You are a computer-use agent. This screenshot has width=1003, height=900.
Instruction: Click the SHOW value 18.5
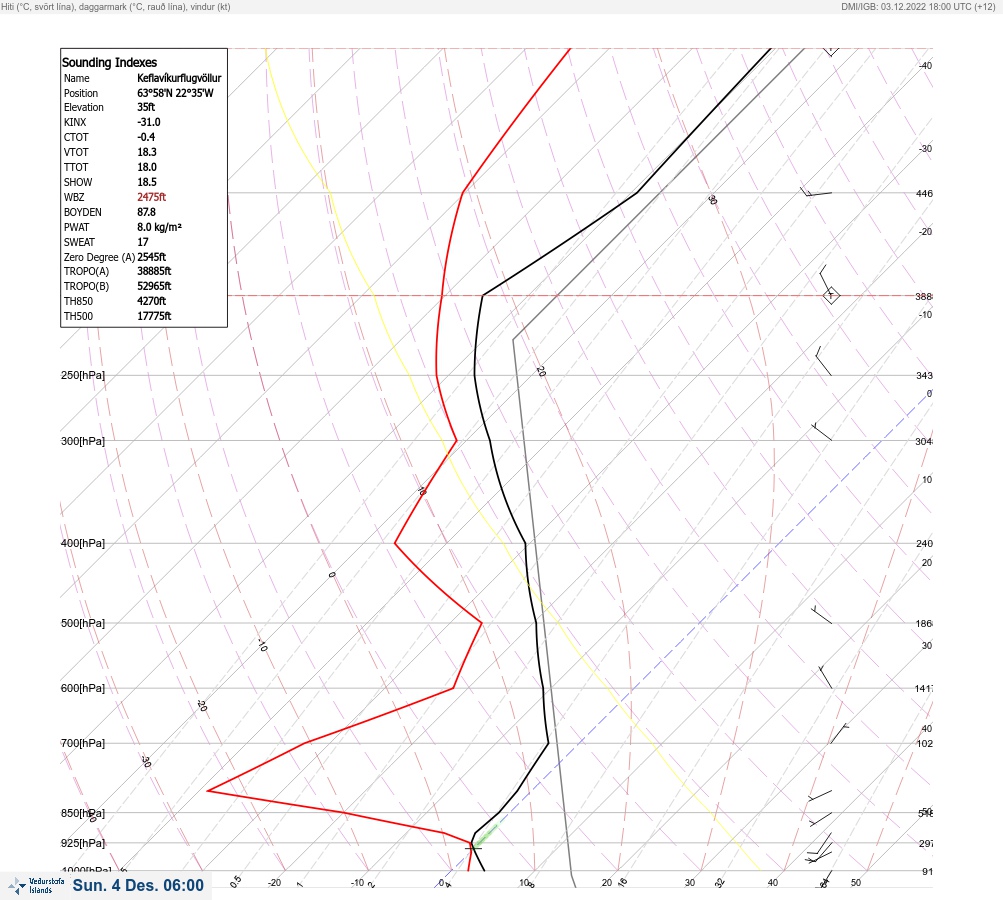click(x=147, y=182)
